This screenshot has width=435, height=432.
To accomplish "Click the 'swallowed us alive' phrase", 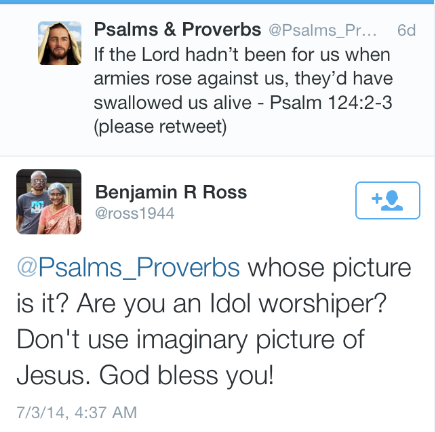I will click(x=172, y=103).
